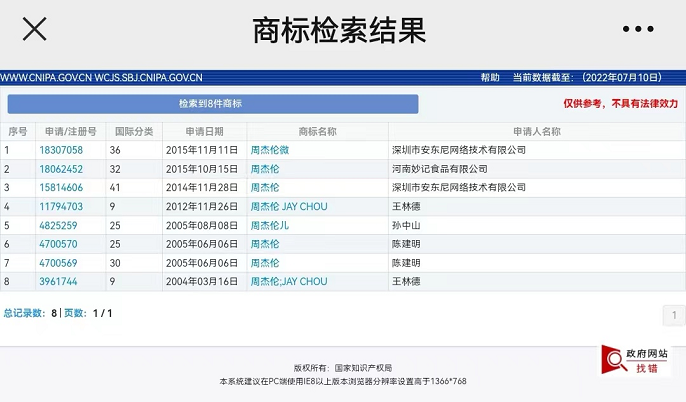The image size is (686, 402).
Task: Open the 帮助 help link
Action: coord(490,77)
